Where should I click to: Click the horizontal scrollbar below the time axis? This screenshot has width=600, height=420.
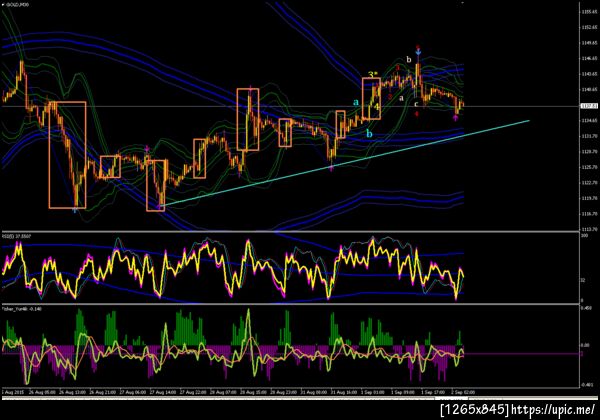click(298, 398)
